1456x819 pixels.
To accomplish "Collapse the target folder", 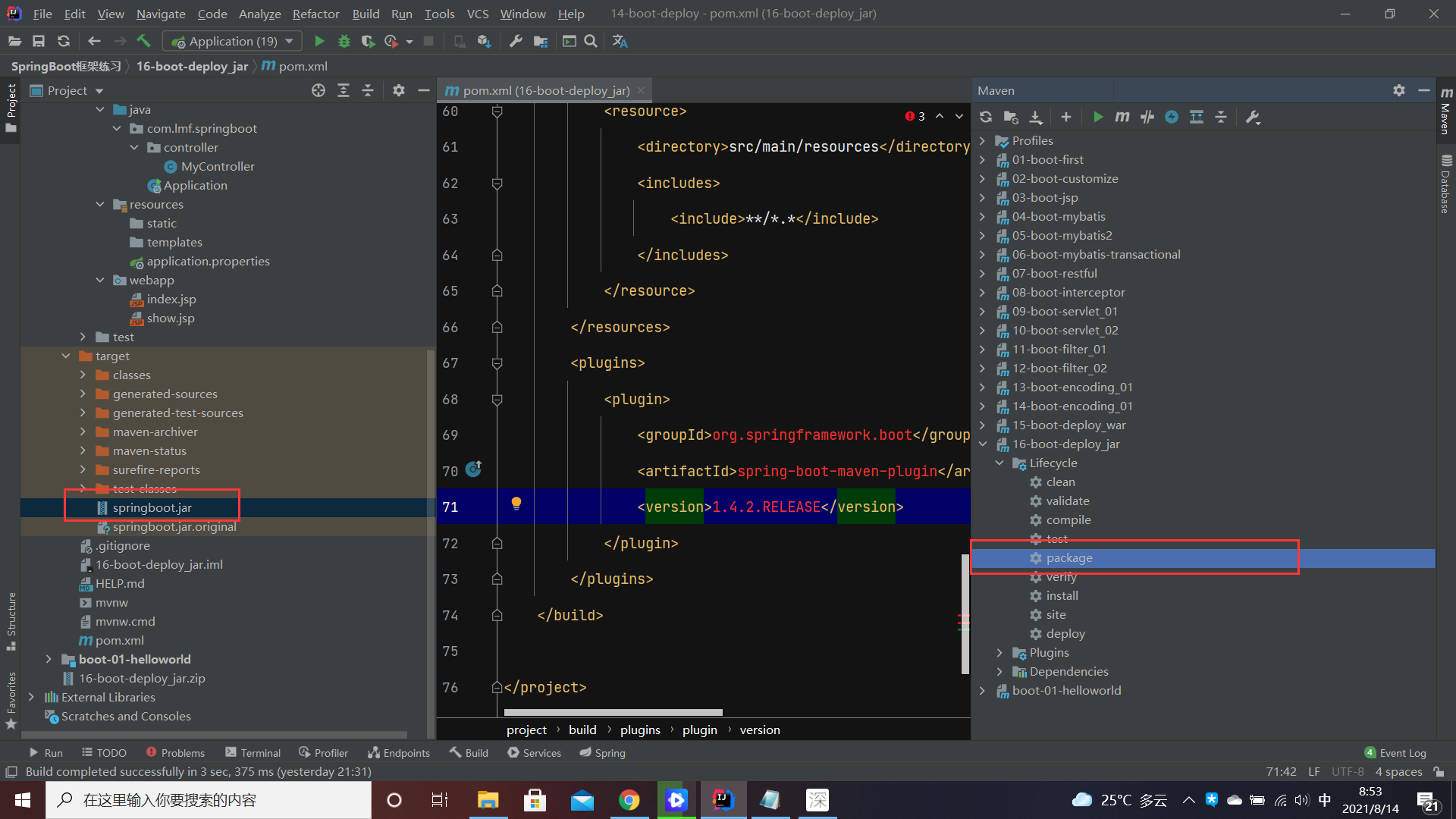I will (66, 356).
